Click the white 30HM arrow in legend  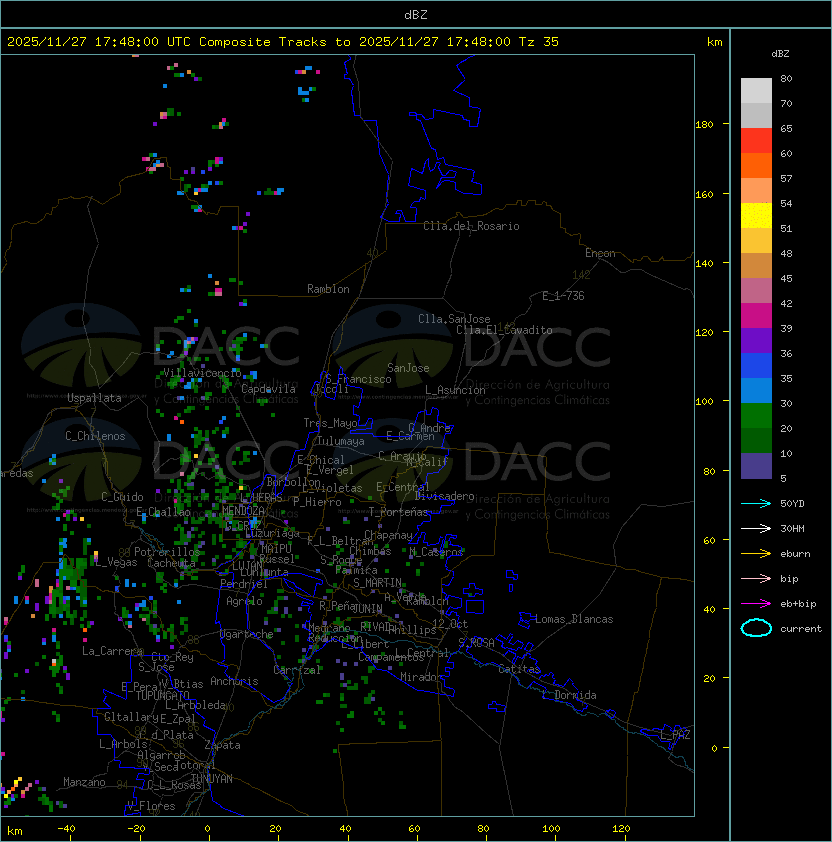(756, 528)
